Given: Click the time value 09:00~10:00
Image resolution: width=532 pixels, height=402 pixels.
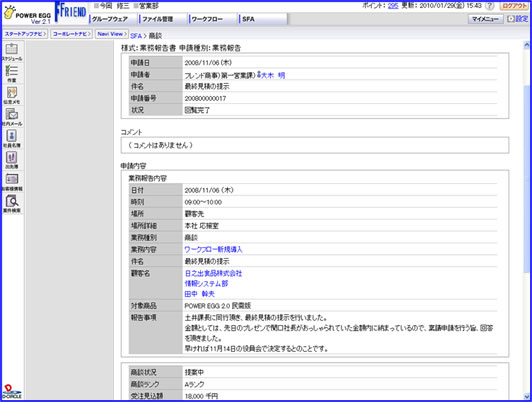Looking at the screenshot, I should tap(203, 202).
